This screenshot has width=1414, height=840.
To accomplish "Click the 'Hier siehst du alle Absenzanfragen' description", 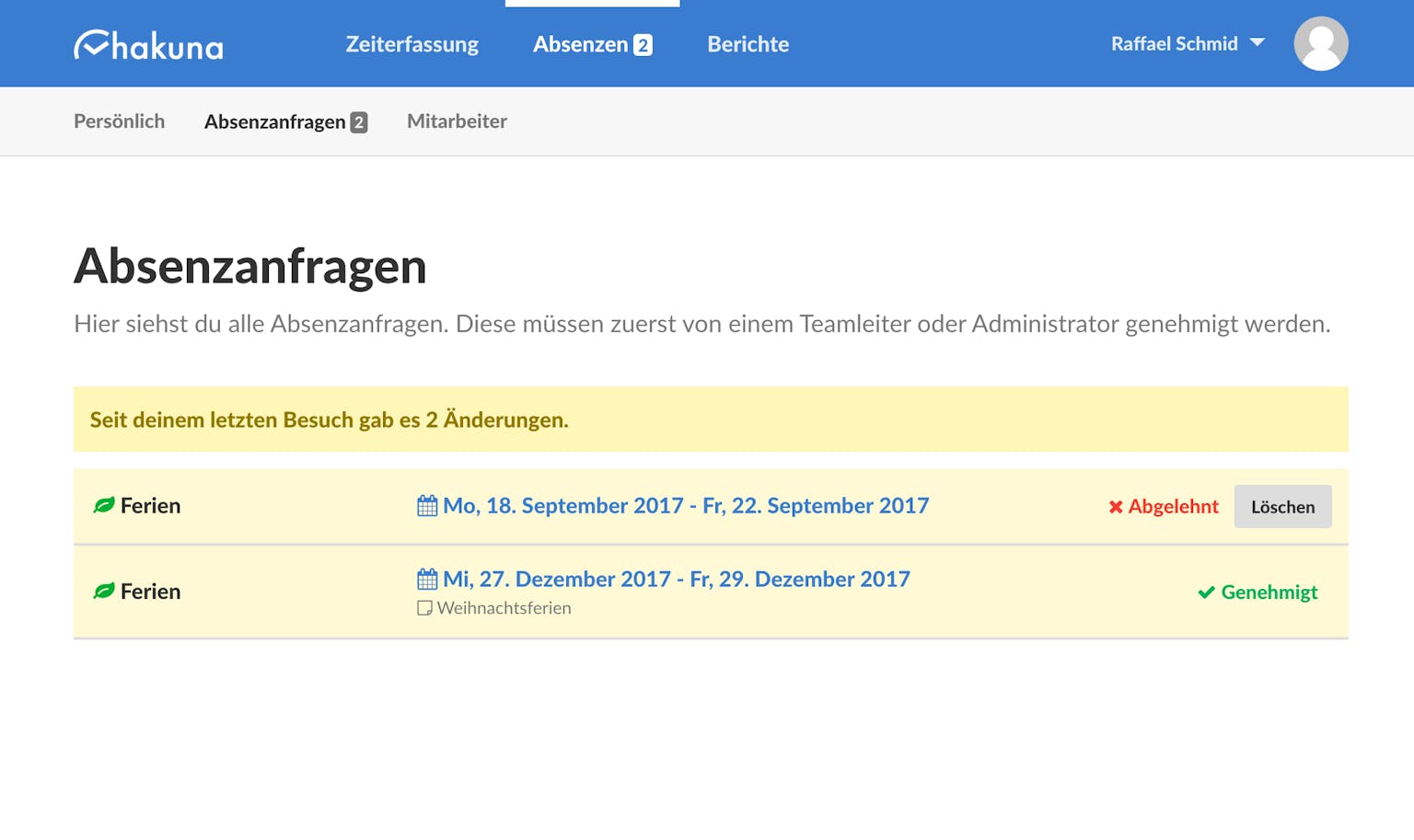I will tap(702, 324).
